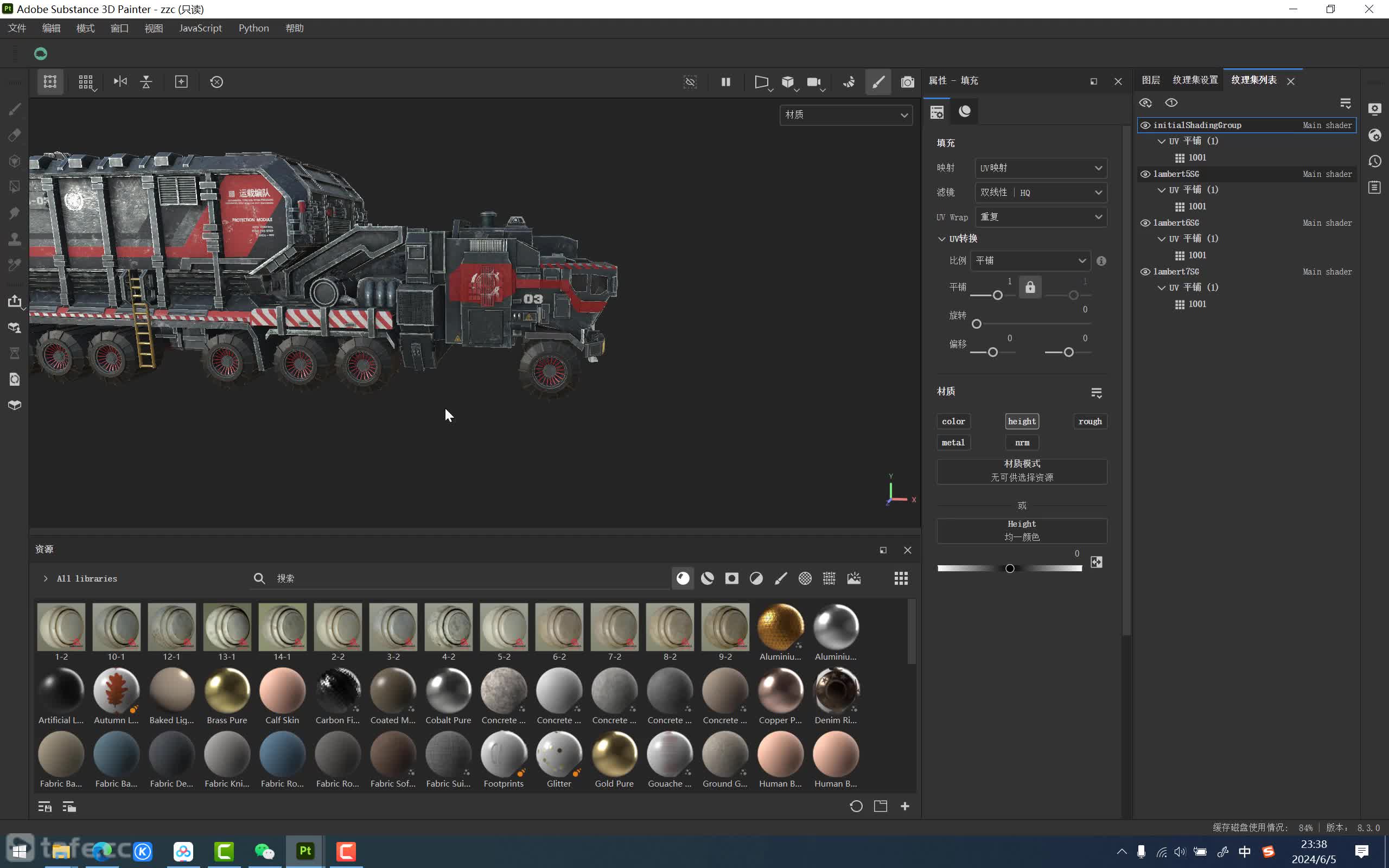This screenshot has height=868, width=1389.
Task: Open the 滤镜 双线性 HQ dropdown
Action: coord(1041,192)
